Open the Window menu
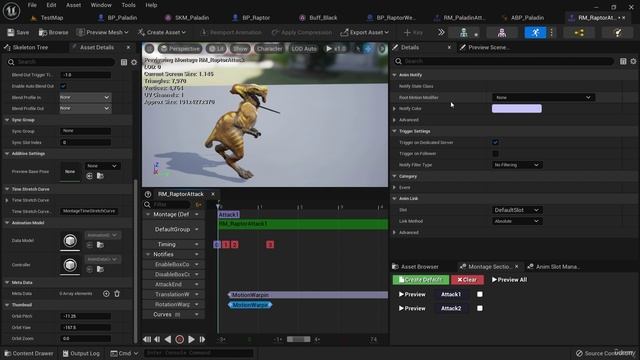 101,5
